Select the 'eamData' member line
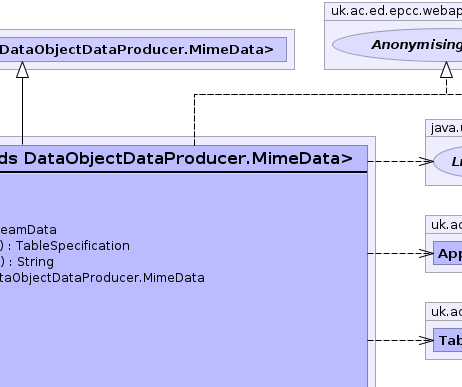This screenshot has width=462, height=387. point(28,230)
